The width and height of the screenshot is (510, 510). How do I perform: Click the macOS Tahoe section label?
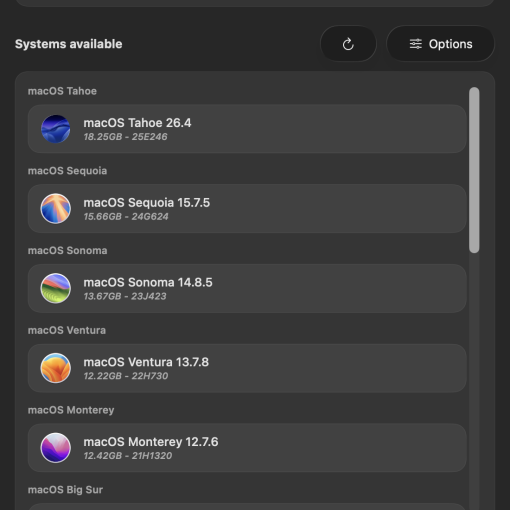(x=62, y=91)
